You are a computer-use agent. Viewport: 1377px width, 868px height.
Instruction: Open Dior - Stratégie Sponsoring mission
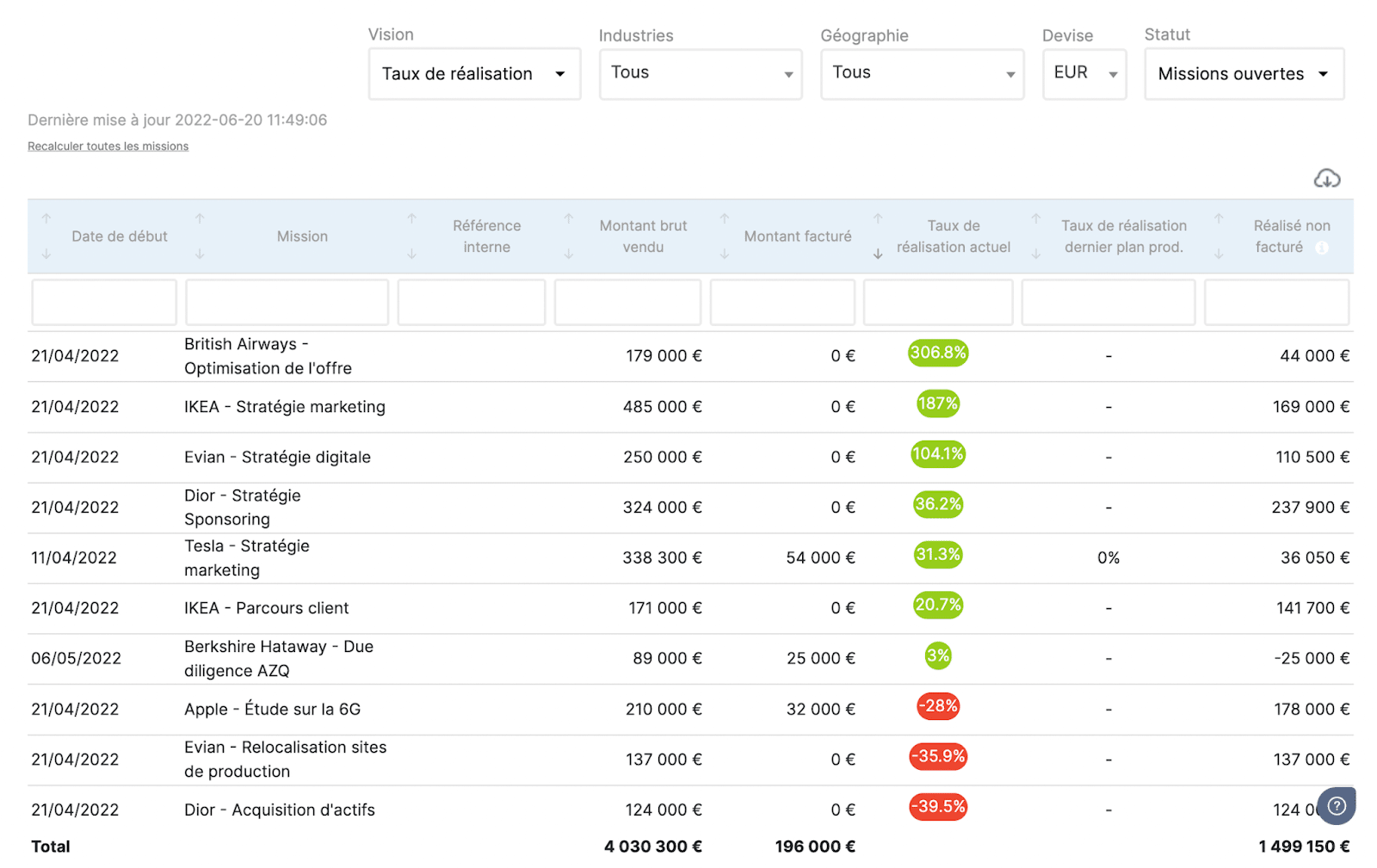(243, 508)
